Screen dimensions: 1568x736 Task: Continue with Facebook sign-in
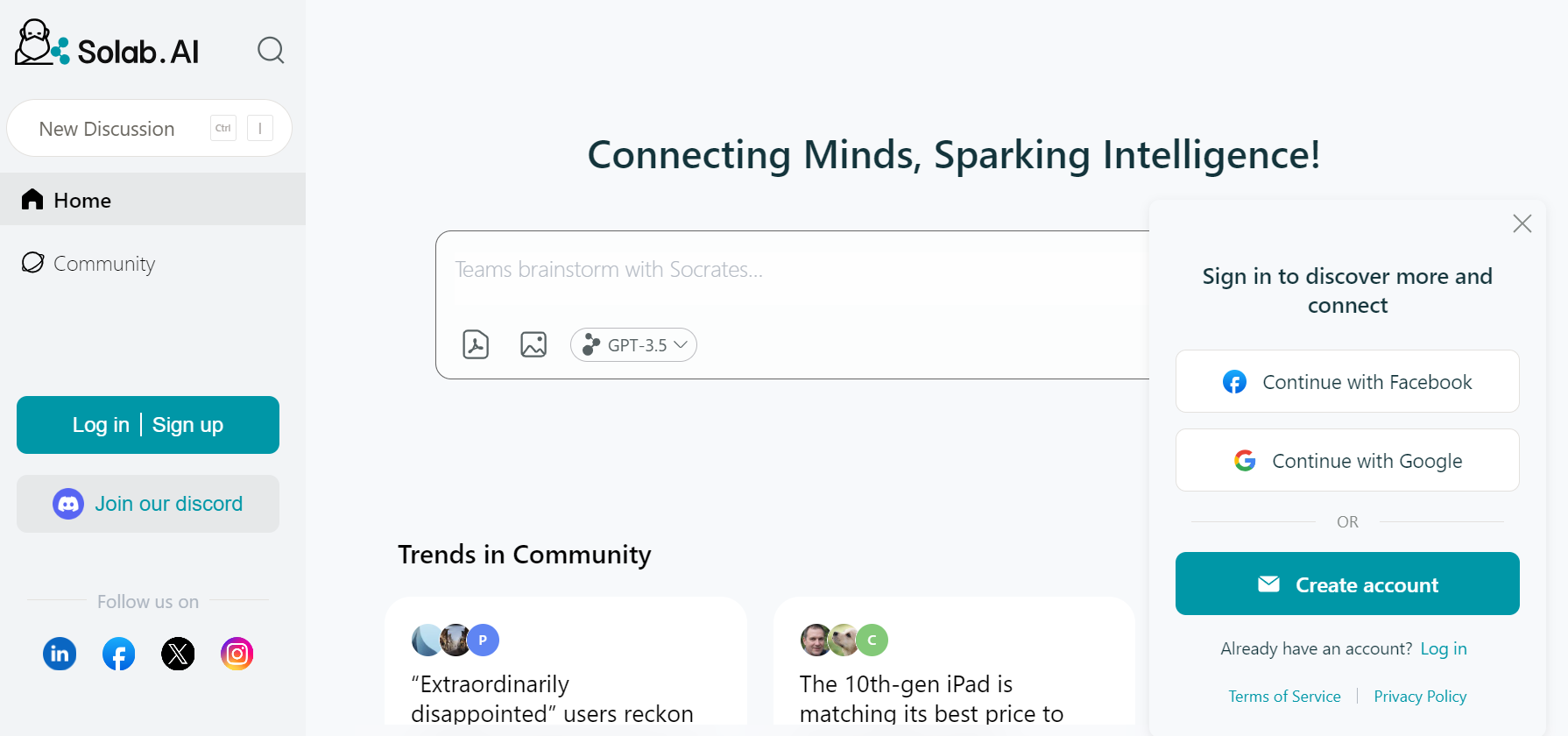click(x=1347, y=382)
